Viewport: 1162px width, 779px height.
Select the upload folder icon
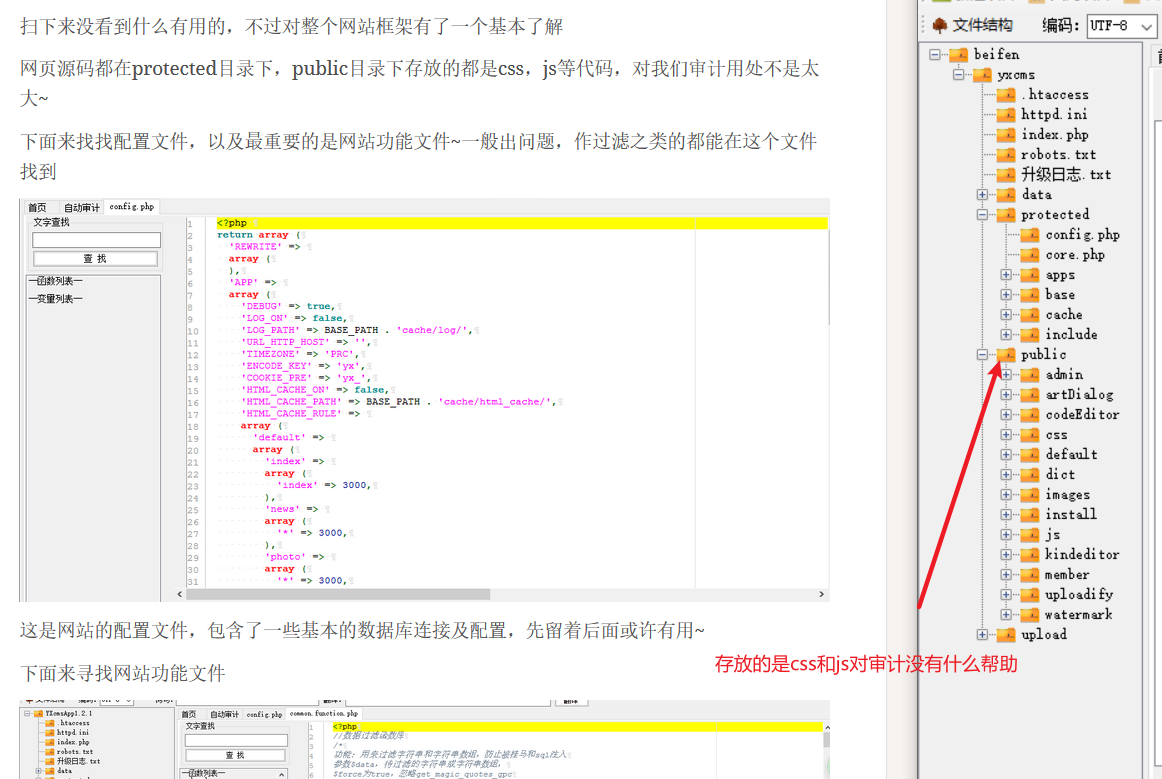click(1005, 635)
